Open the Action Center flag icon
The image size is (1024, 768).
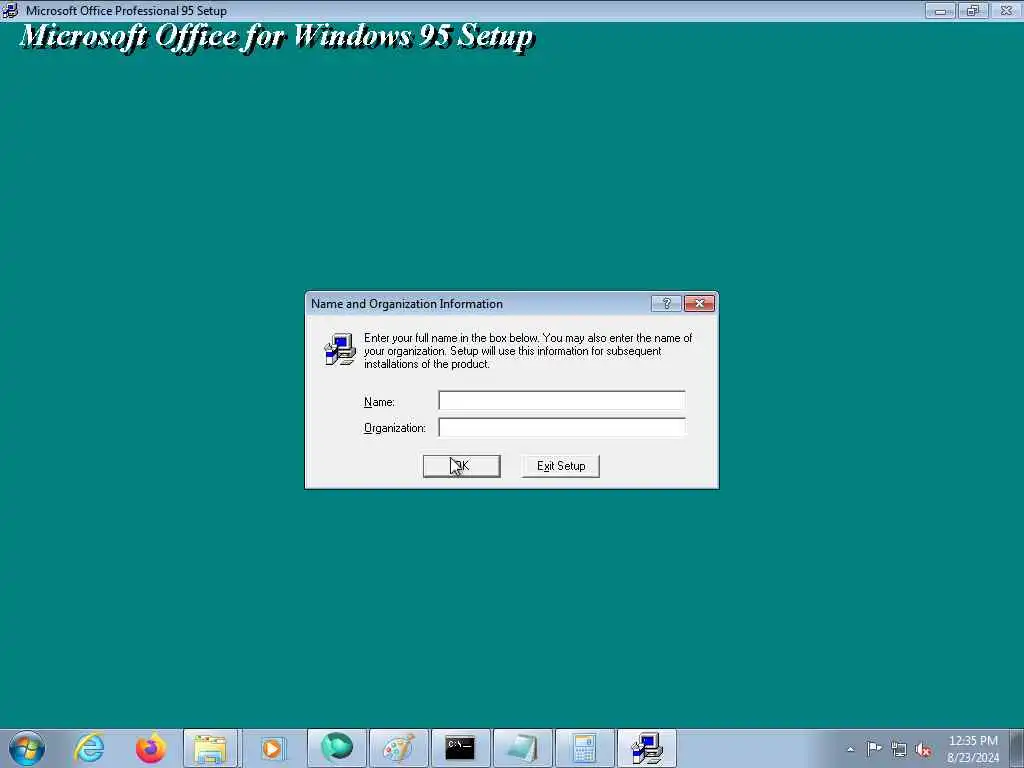tap(874, 748)
